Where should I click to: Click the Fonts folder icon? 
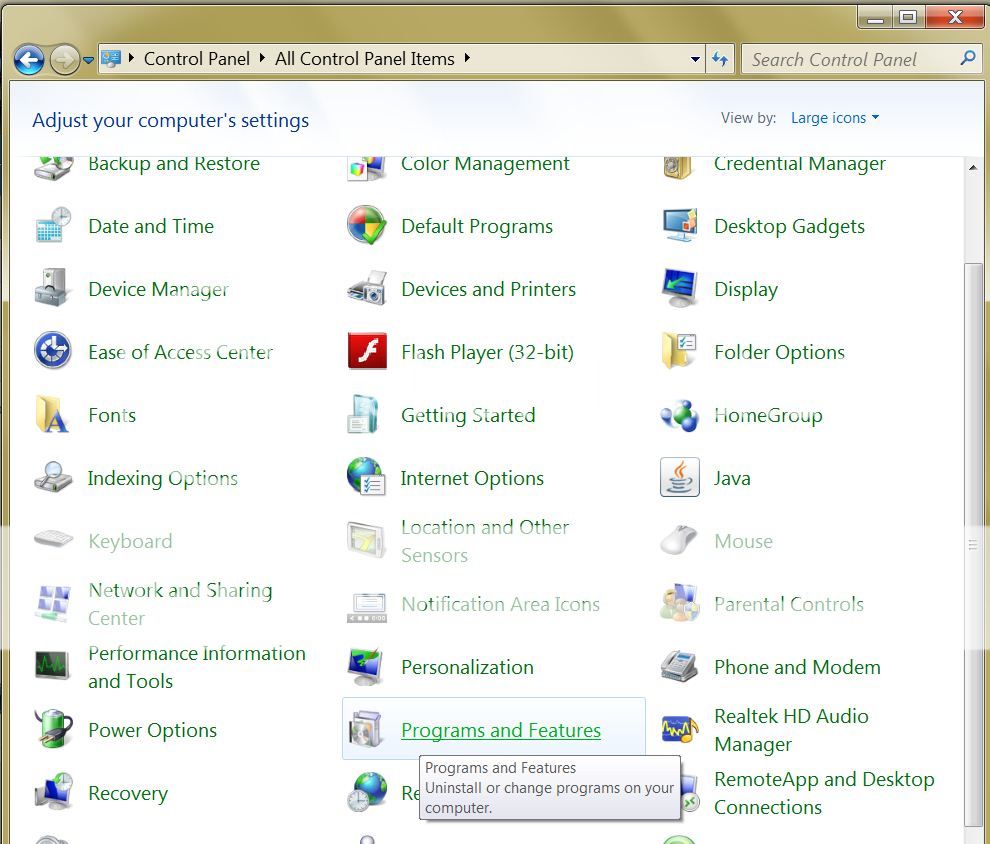52,415
